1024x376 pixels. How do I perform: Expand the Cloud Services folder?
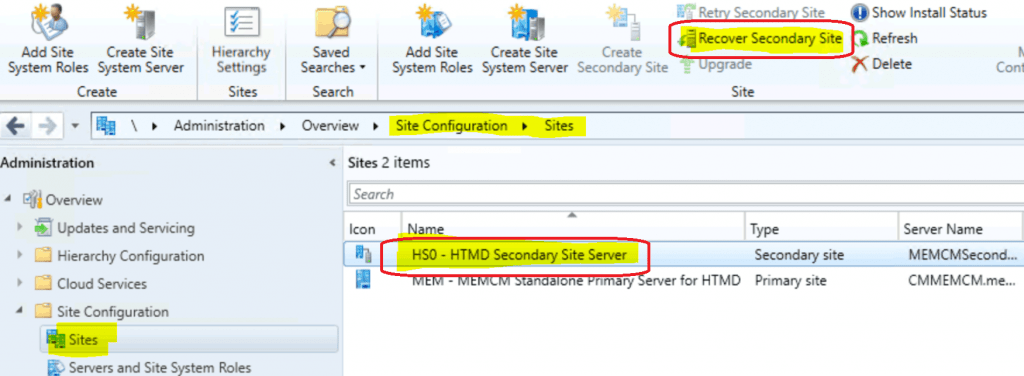pyautogui.click(x=20, y=283)
